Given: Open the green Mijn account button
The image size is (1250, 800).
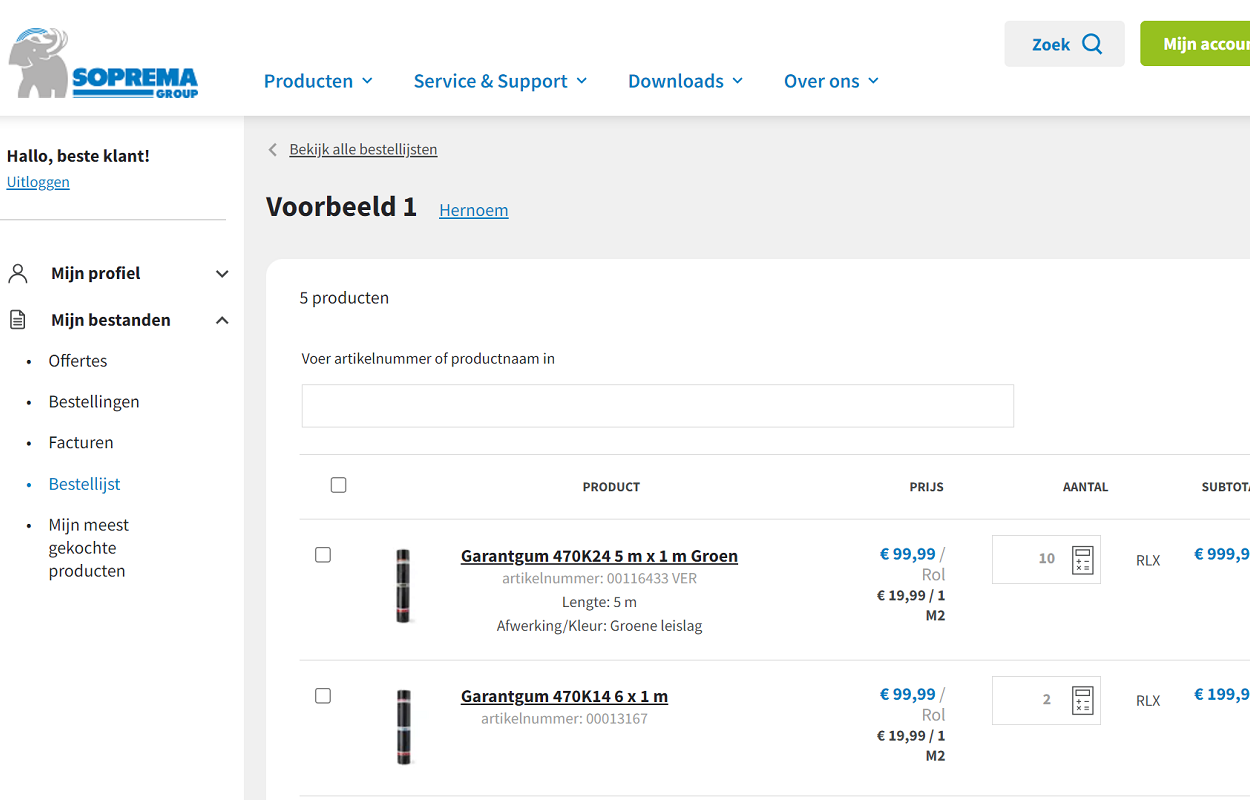Looking at the screenshot, I should [x=1195, y=44].
